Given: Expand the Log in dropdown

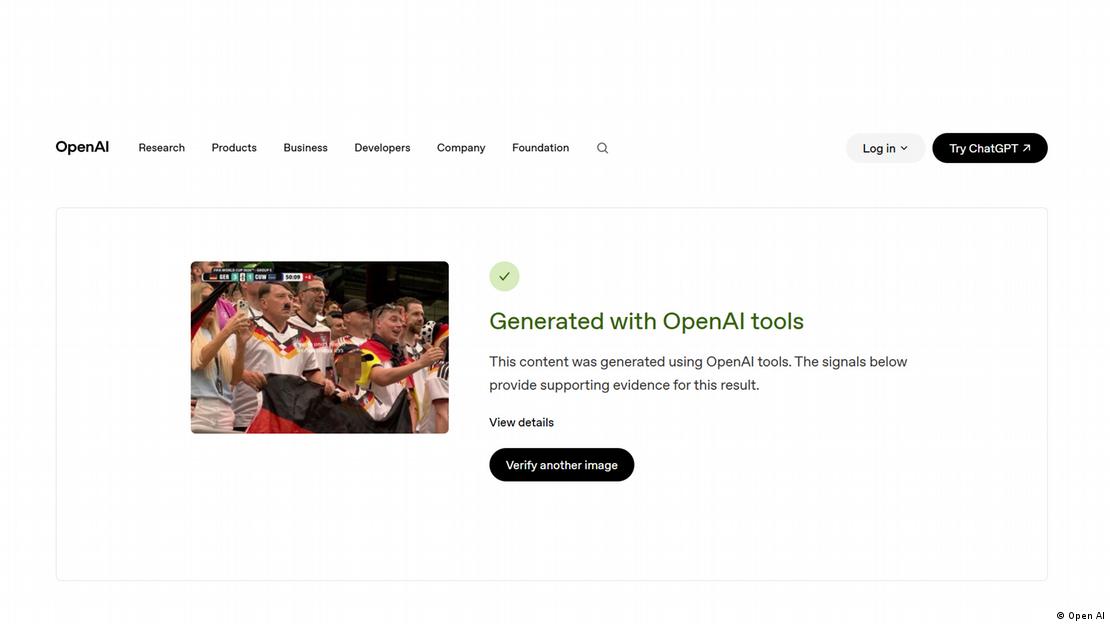Looking at the screenshot, I should (885, 148).
